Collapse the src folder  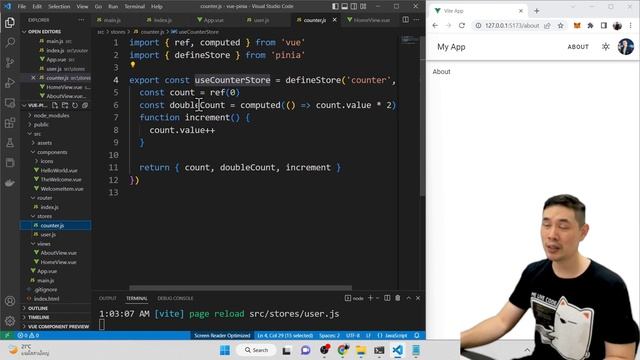(37, 134)
